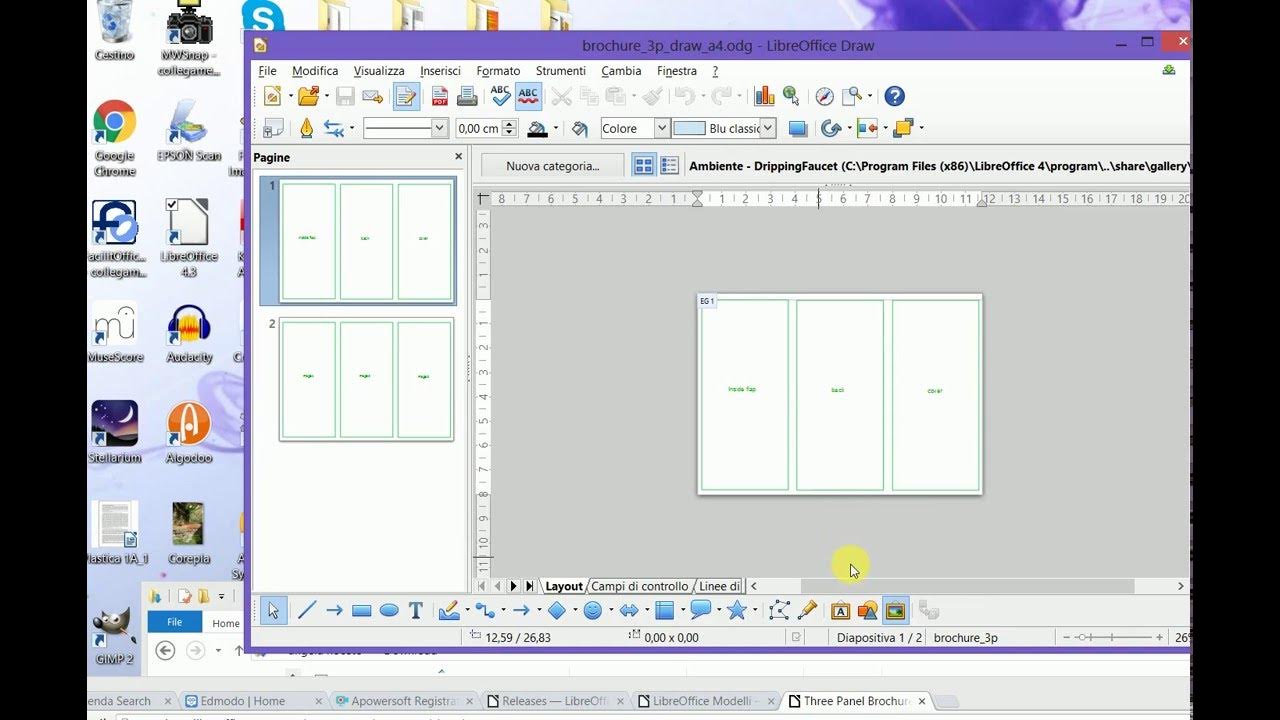Increase line width with stepper arrow
The height and width of the screenshot is (720, 1280).
coord(510,124)
